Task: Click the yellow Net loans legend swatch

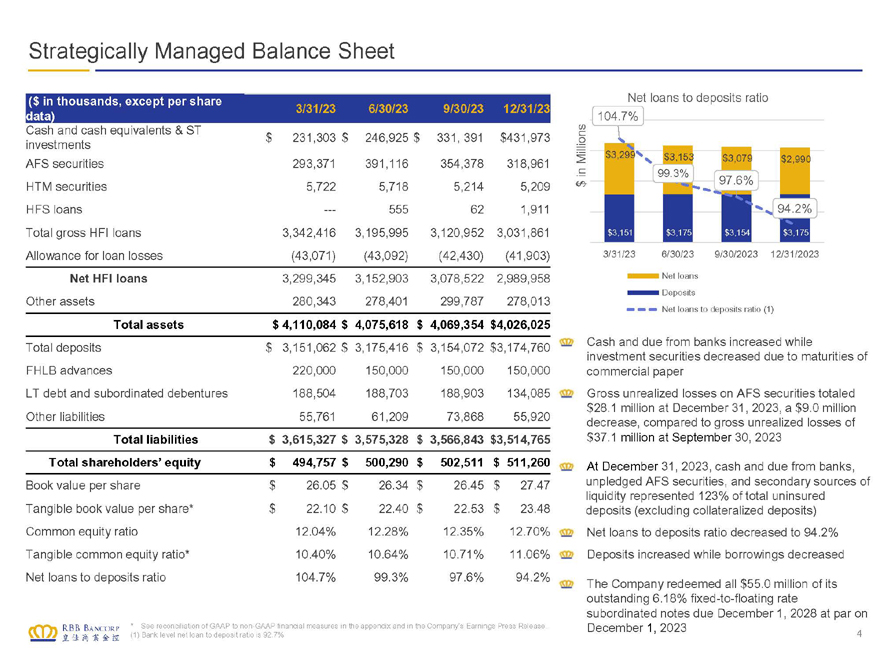Action: coord(642,276)
